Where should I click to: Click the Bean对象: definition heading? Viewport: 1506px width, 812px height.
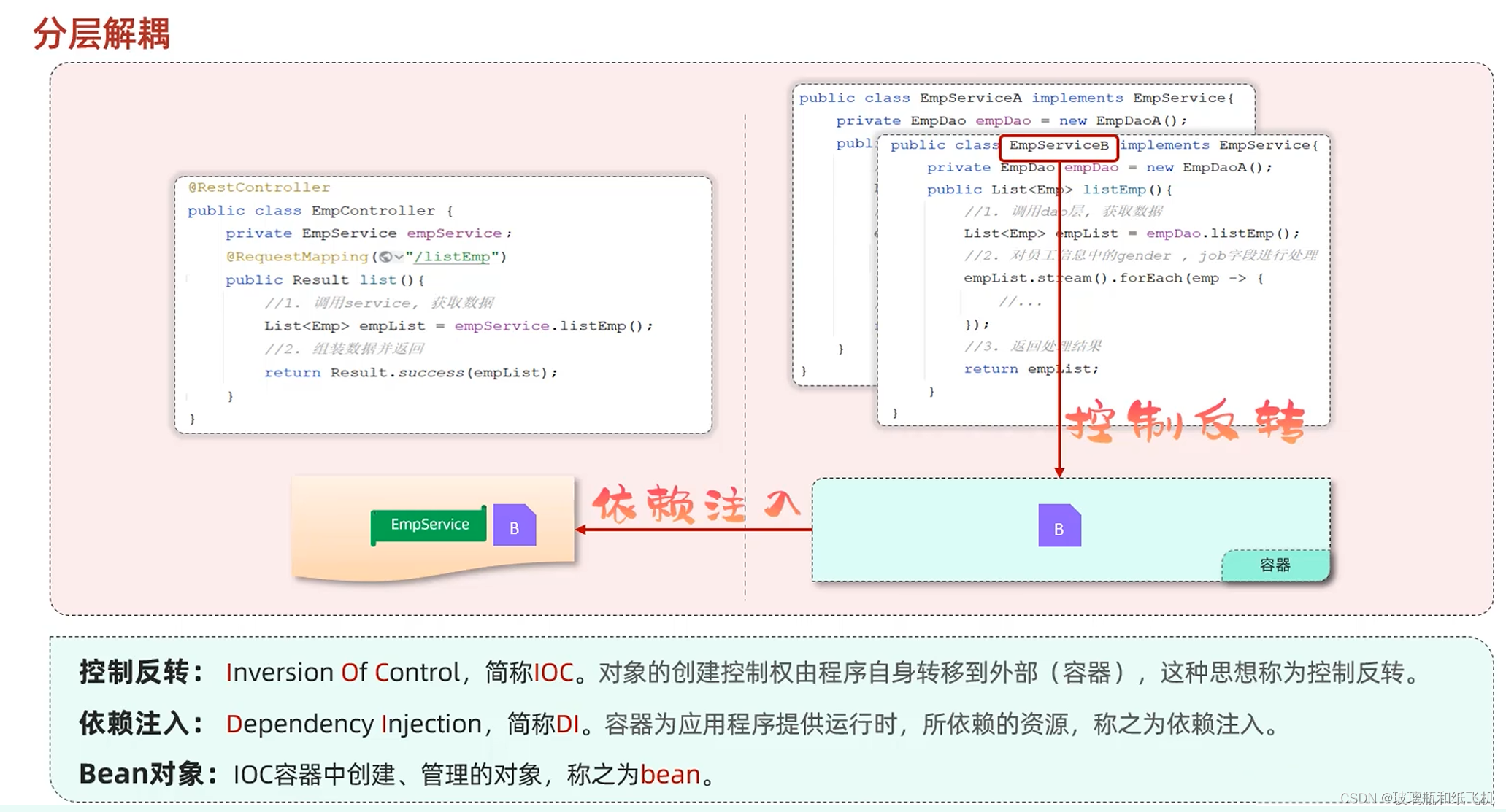tap(149, 774)
